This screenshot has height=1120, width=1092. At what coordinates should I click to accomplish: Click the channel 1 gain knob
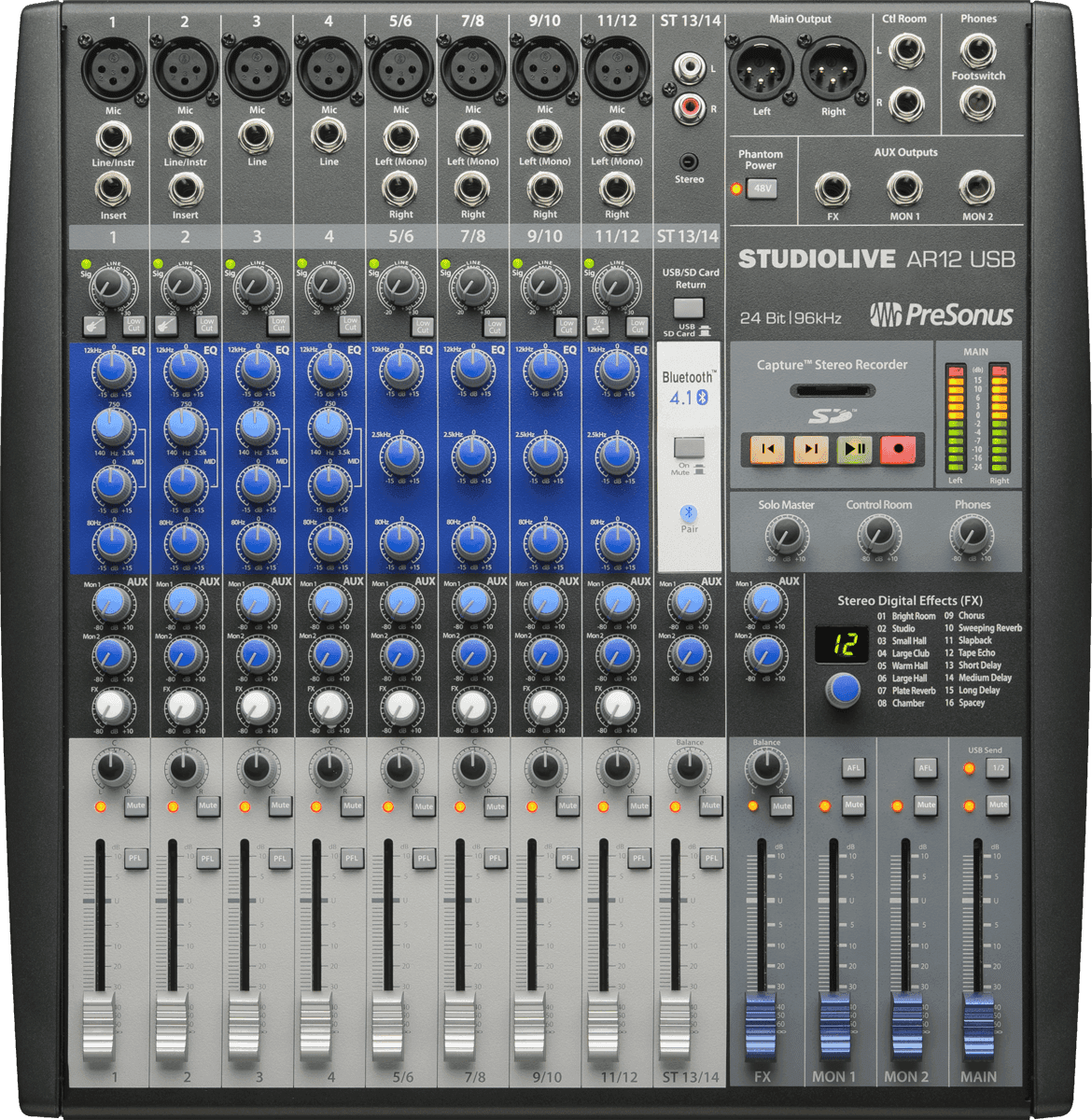pyautogui.click(x=112, y=286)
